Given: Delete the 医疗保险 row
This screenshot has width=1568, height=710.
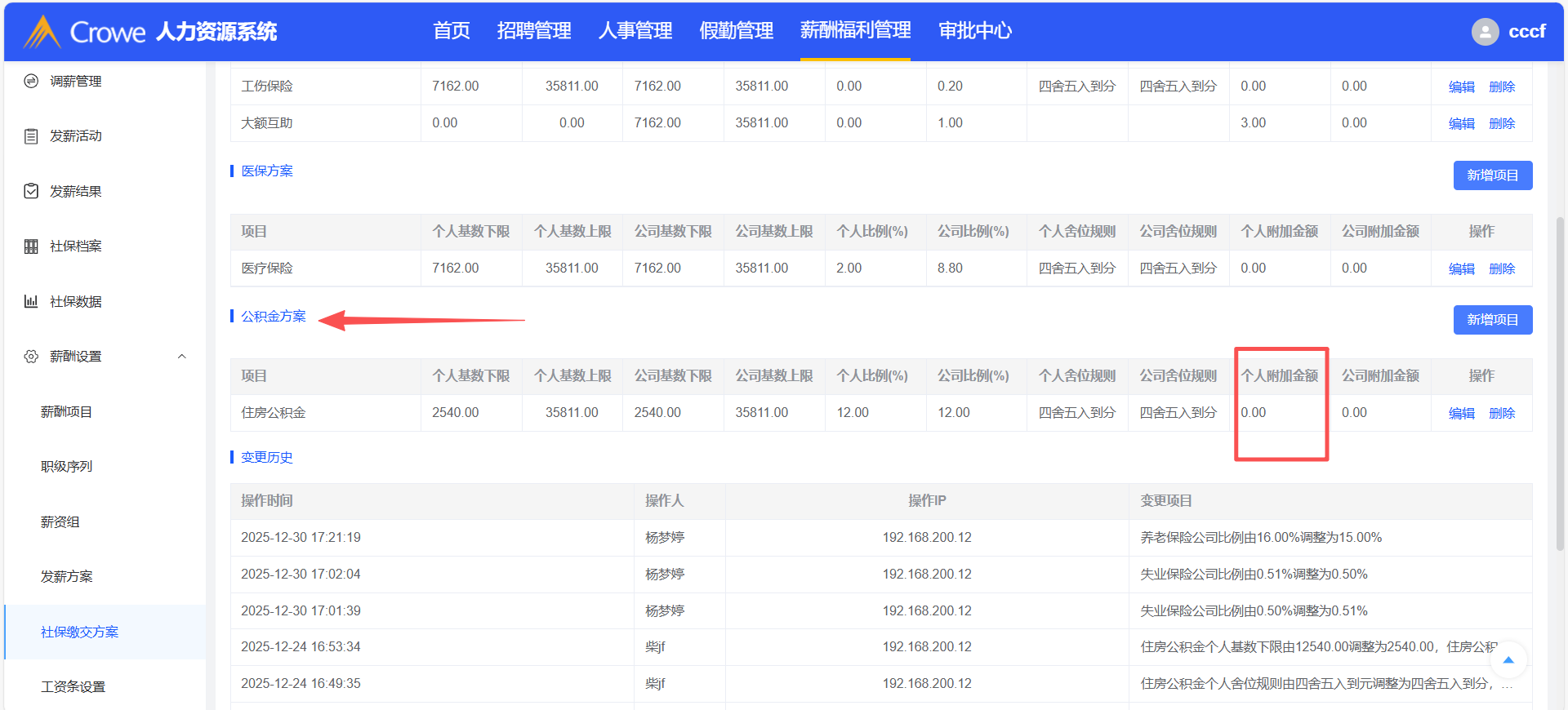Looking at the screenshot, I should pos(1501,268).
